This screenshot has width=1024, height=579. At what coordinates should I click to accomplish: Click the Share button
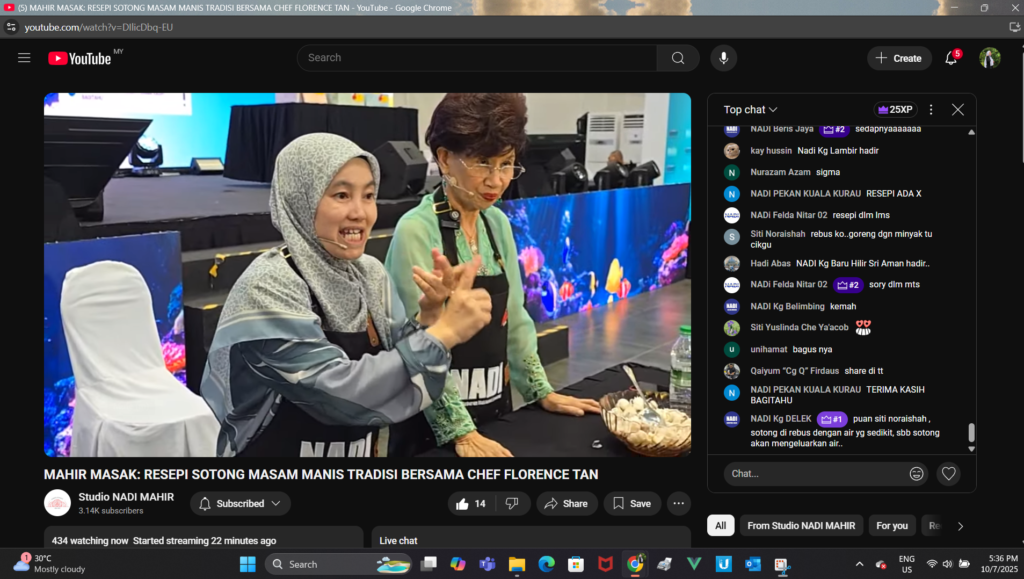567,504
